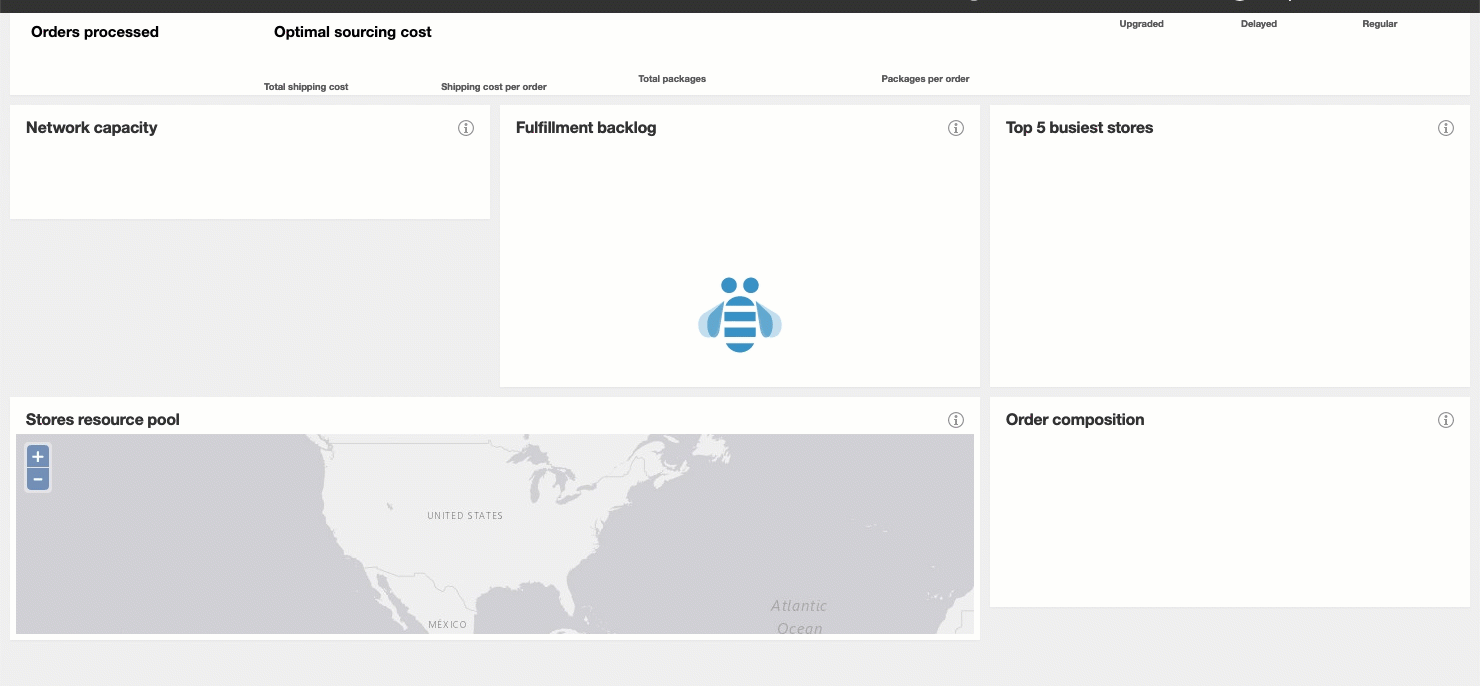Click the Stores resource pool title
Image resolution: width=1480 pixels, height=686 pixels.
coord(103,420)
